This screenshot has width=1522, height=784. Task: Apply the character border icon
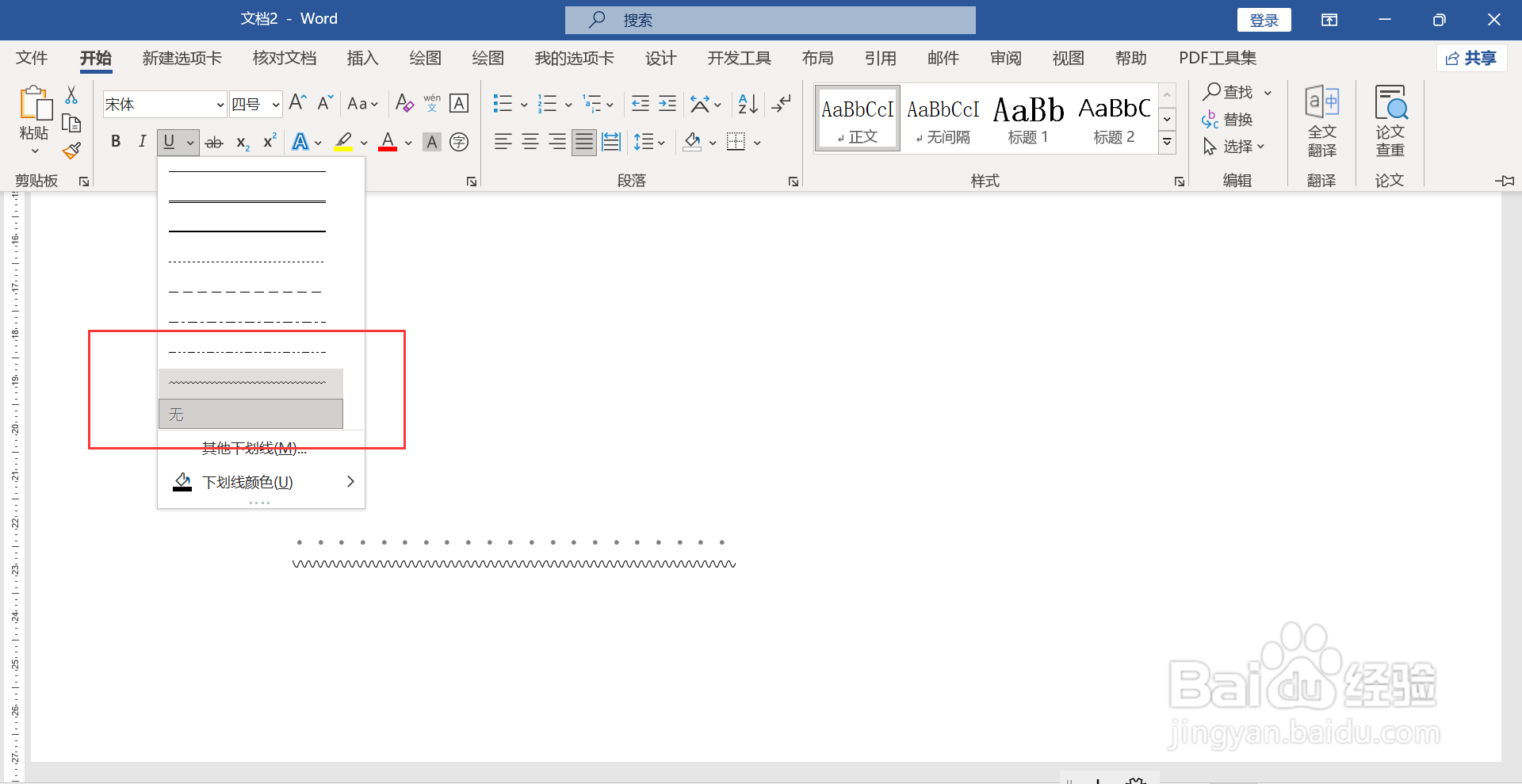tap(459, 103)
